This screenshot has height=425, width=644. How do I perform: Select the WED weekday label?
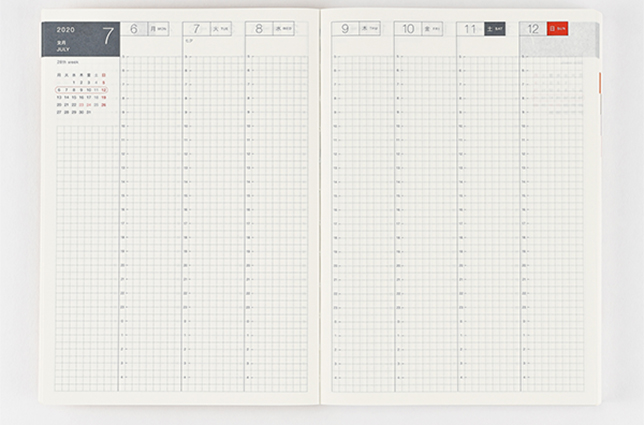pyautogui.click(x=284, y=29)
